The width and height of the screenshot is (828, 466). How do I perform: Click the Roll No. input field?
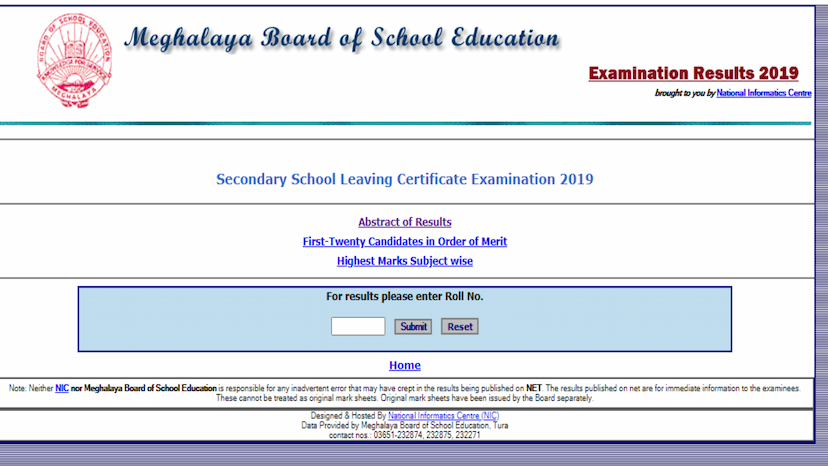point(358,326)
